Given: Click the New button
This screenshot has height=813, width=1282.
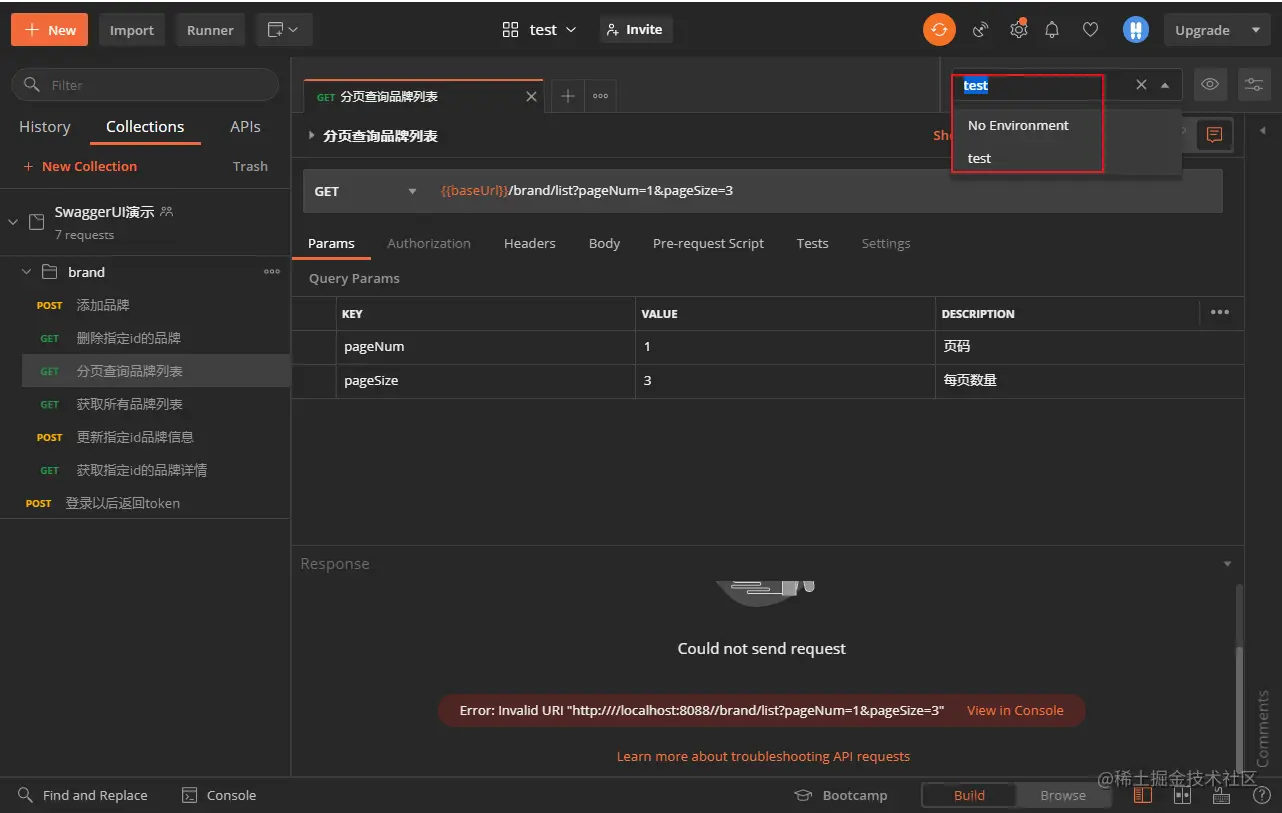Looking at the screenshot, I should click(x=50, y=30).
